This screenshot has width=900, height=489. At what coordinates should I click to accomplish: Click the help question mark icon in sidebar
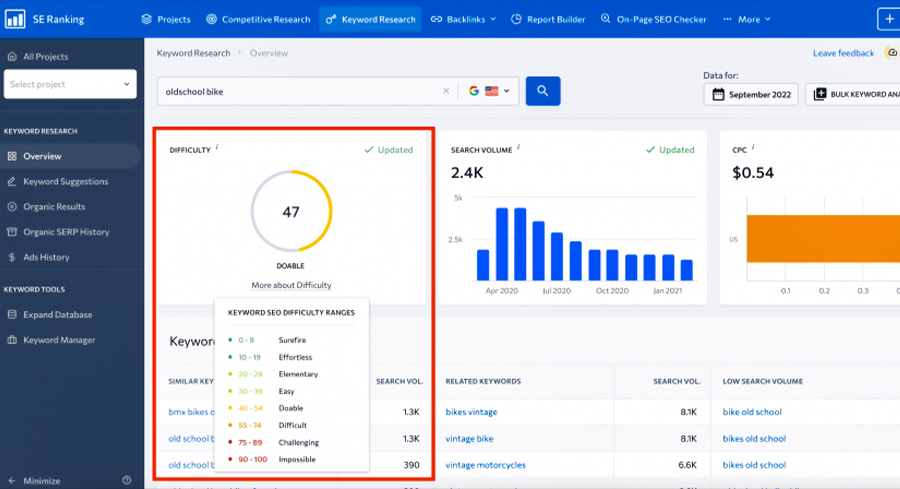pyautogui.click(x=126, y=480)
